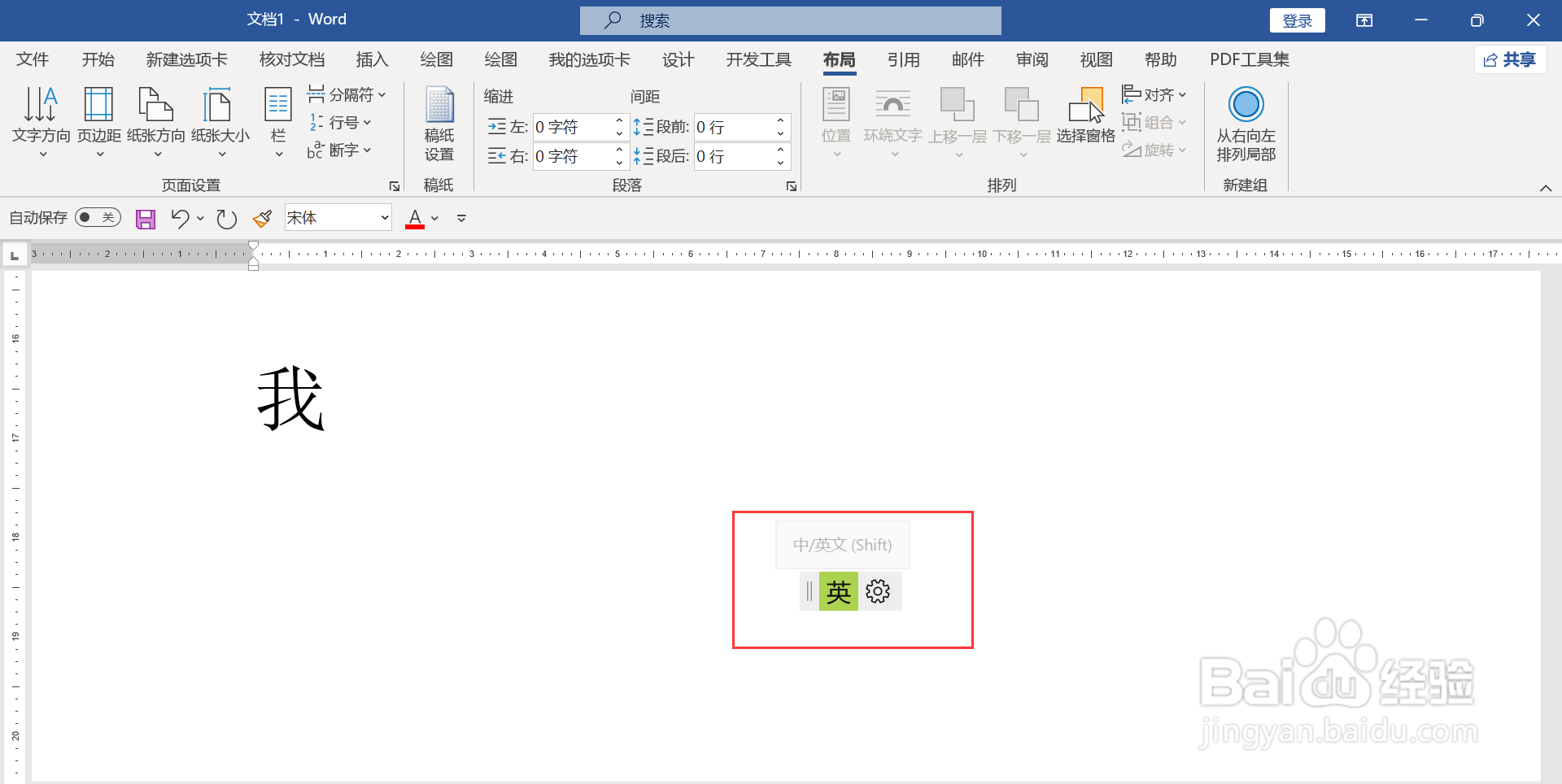Image resolution: width=1562 pixels, height=784 pixels.
Task: Switch to the Insert (插入) tab
Action: (x=372, y=59)
